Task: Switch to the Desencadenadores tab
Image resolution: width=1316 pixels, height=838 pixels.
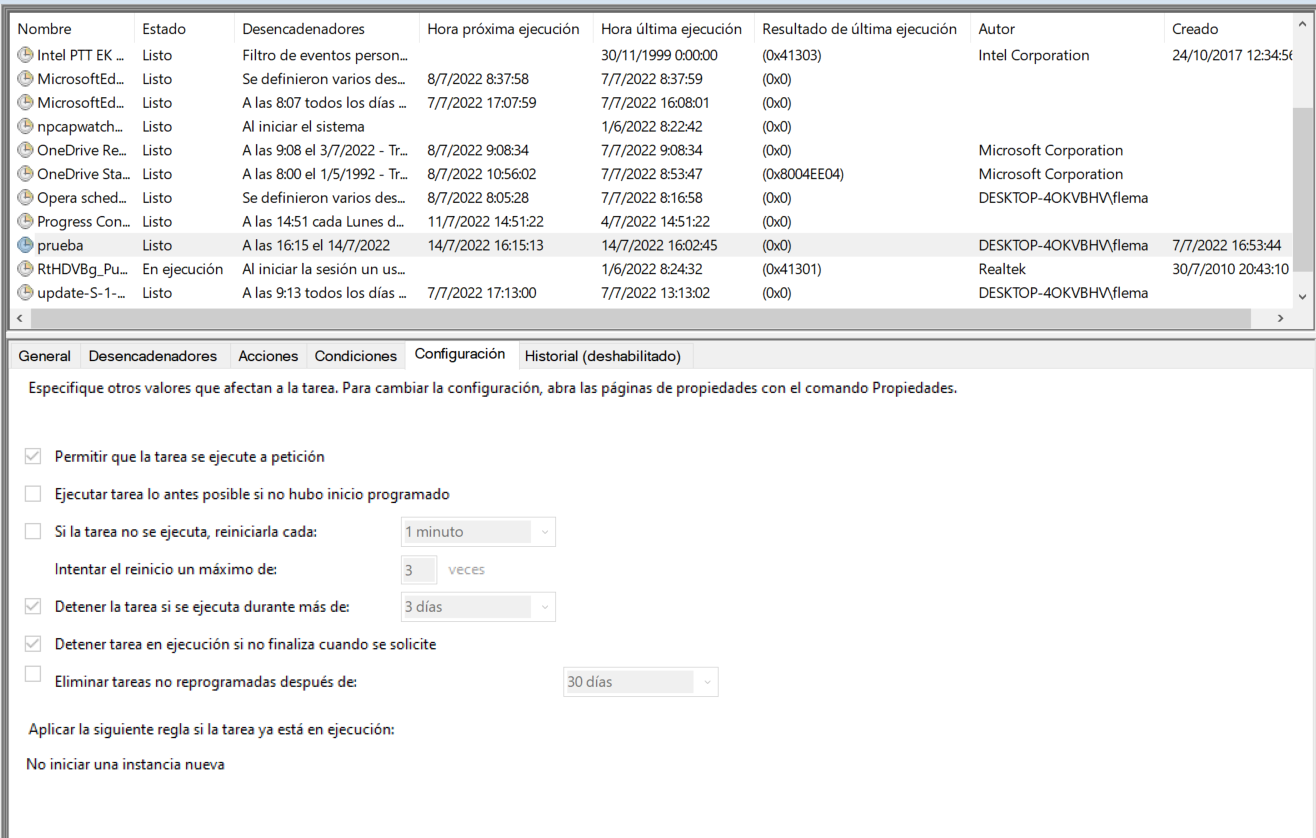Action: tap(153, 355)
